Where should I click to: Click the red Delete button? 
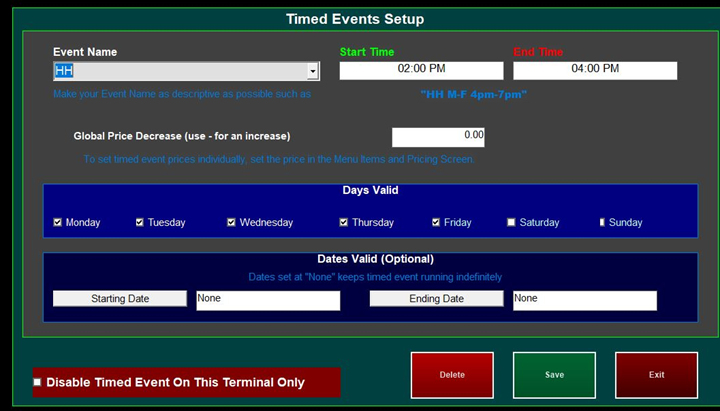click(x=452, y=375)
